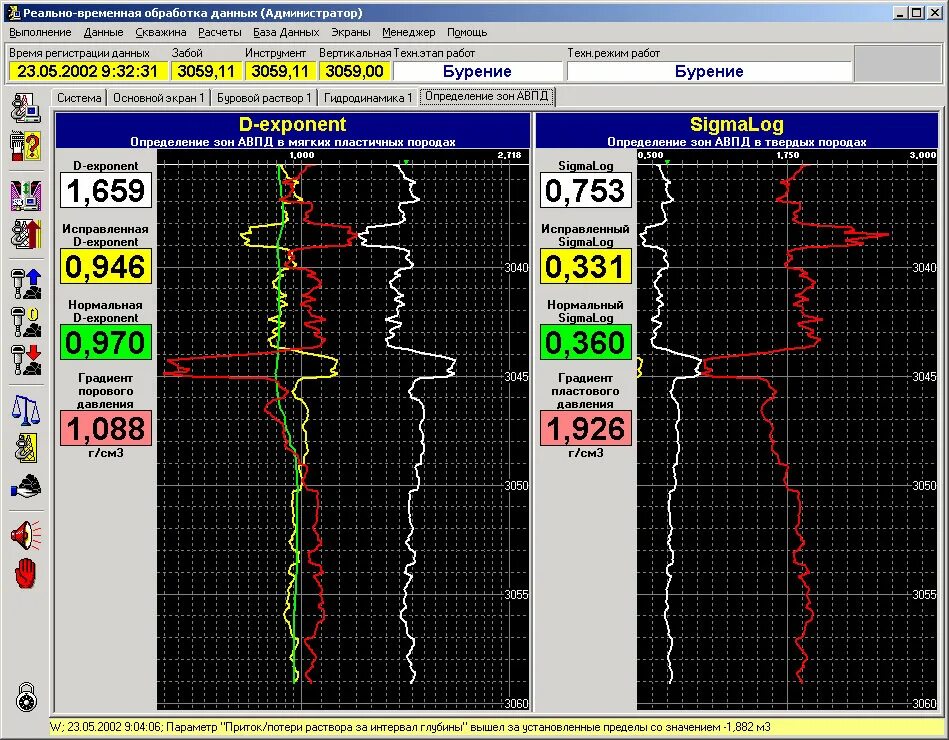
Task: Open the Выполнение menu
Action: (40, 32)
